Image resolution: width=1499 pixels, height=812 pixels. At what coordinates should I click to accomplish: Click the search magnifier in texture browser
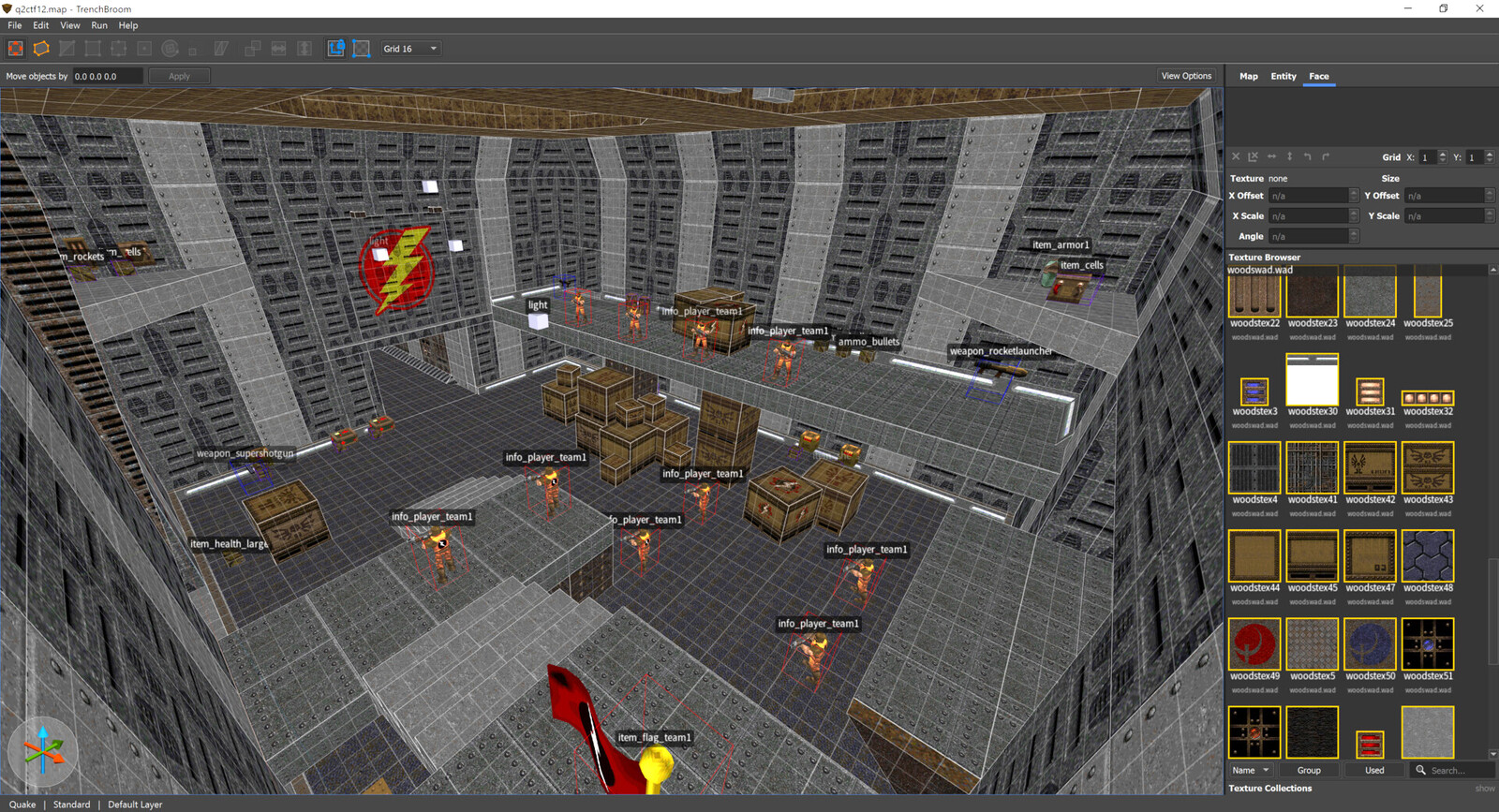pyautogui.click(x=1420, y=770)
